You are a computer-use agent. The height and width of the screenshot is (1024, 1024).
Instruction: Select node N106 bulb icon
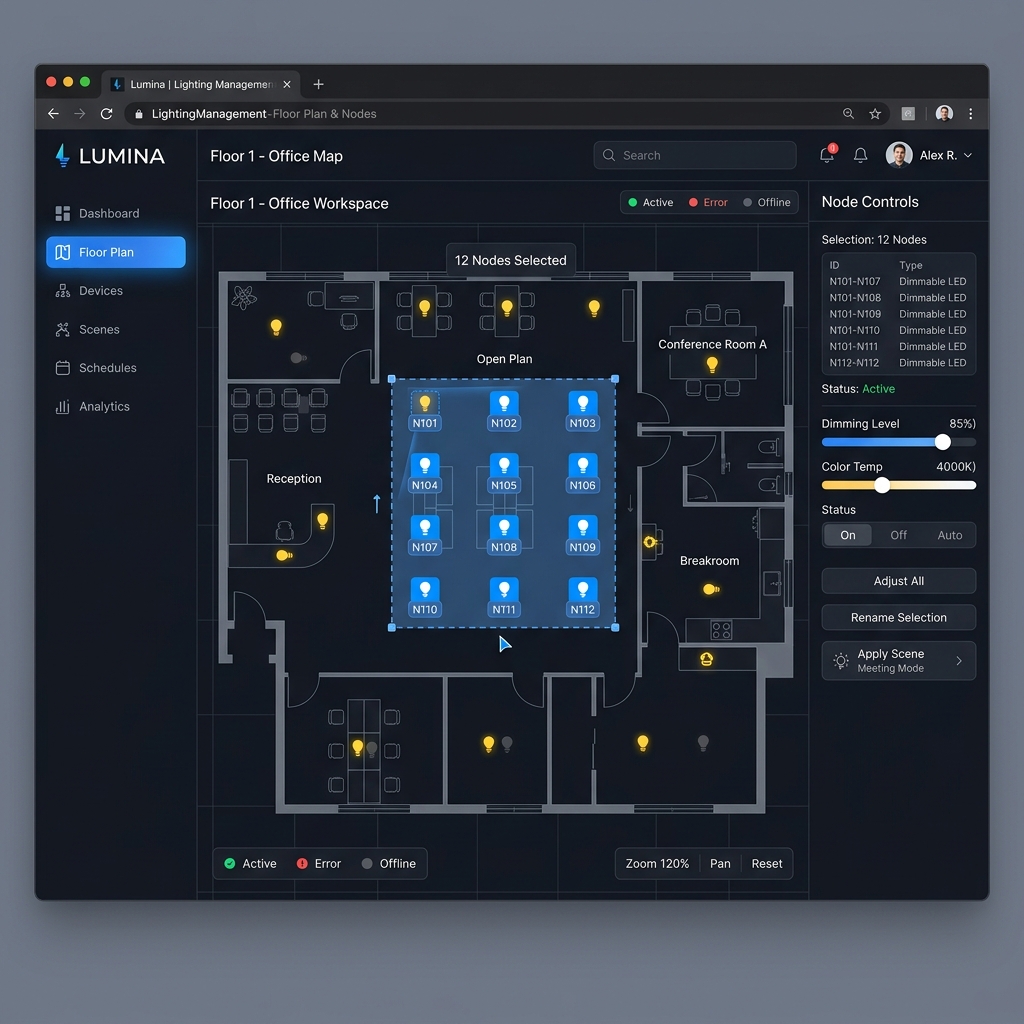583,464
